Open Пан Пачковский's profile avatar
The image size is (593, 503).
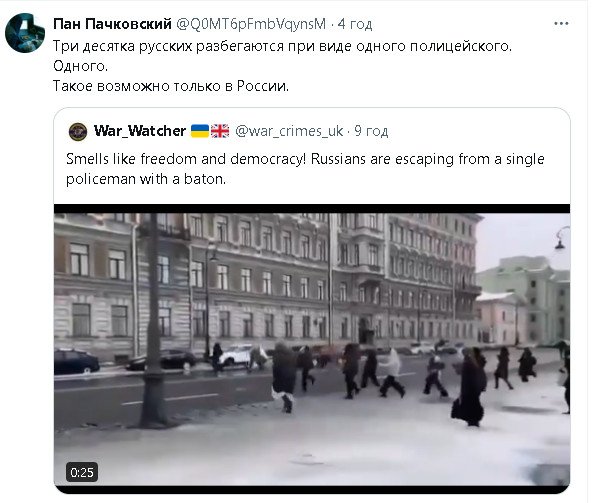pos(25,33)
